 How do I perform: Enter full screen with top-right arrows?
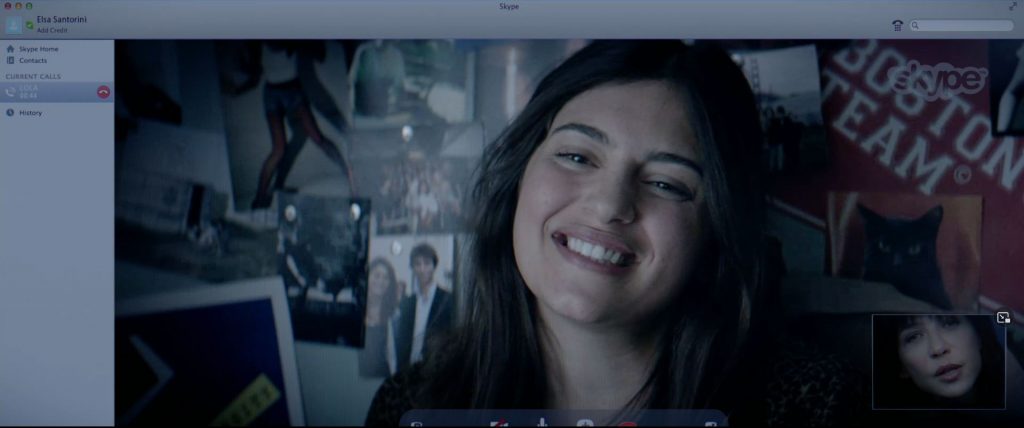point(1012,7)
